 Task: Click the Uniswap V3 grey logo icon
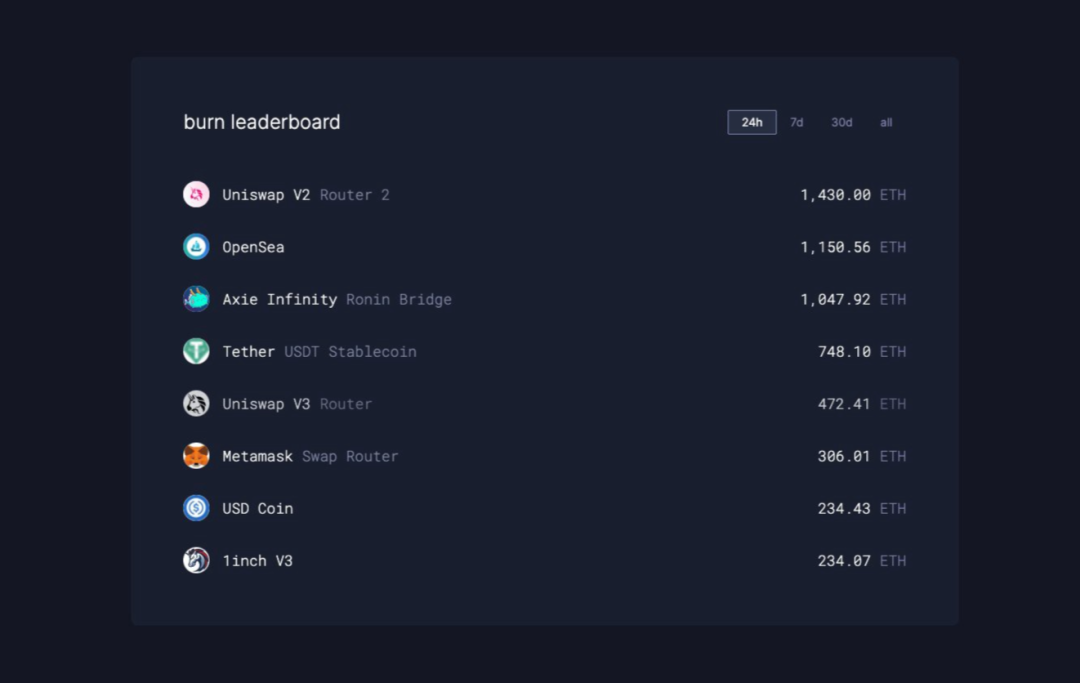pos(196,403)
